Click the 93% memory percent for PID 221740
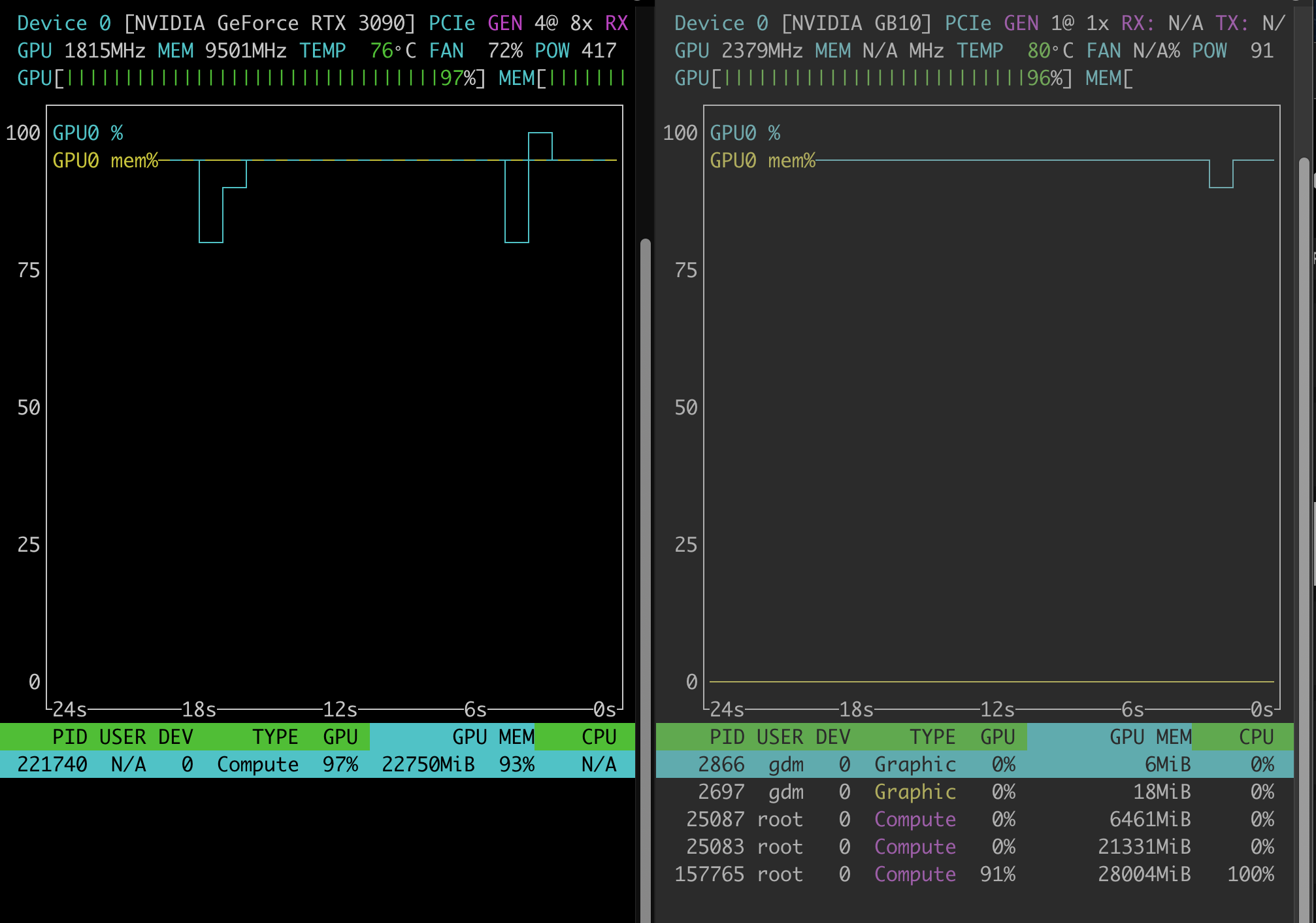Image resolution: width=1316 pixels, height=923 pixels. (517, 764)
